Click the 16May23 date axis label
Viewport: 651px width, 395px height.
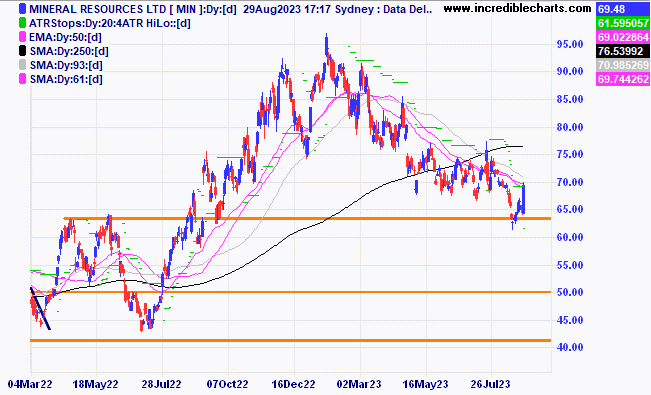426,384
